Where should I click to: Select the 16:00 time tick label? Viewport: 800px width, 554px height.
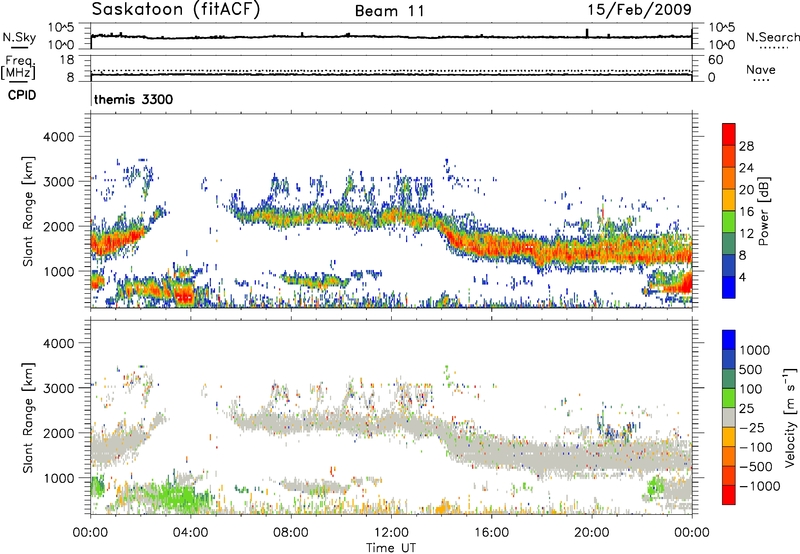(491, 533)
